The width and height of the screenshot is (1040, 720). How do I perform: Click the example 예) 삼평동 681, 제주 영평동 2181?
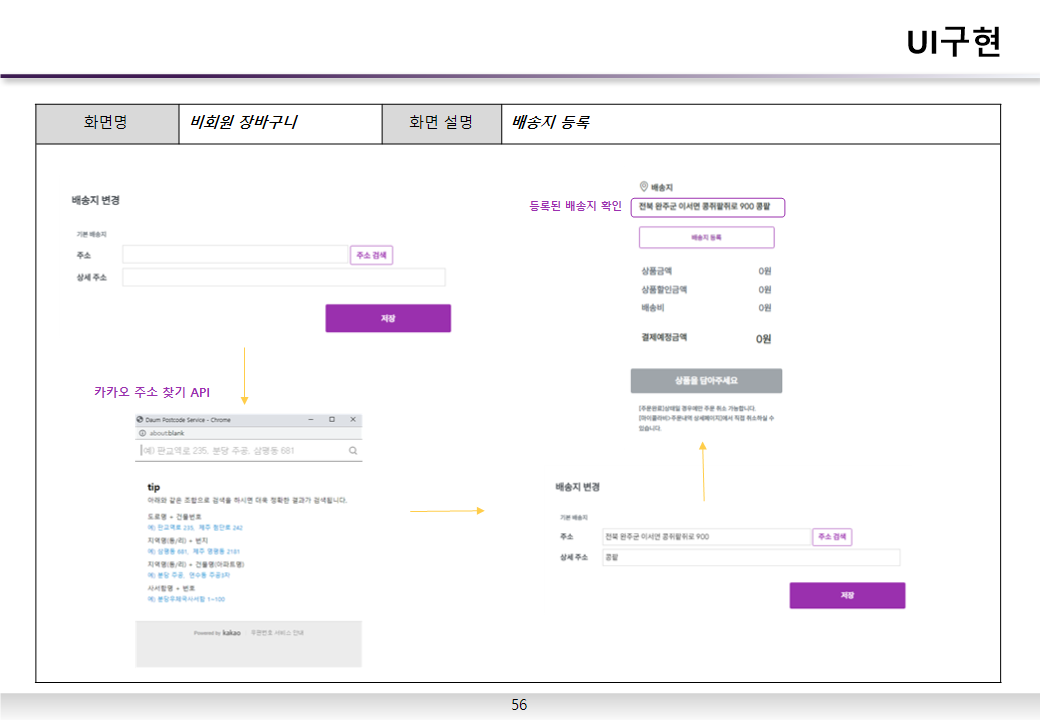pos(194,552)
